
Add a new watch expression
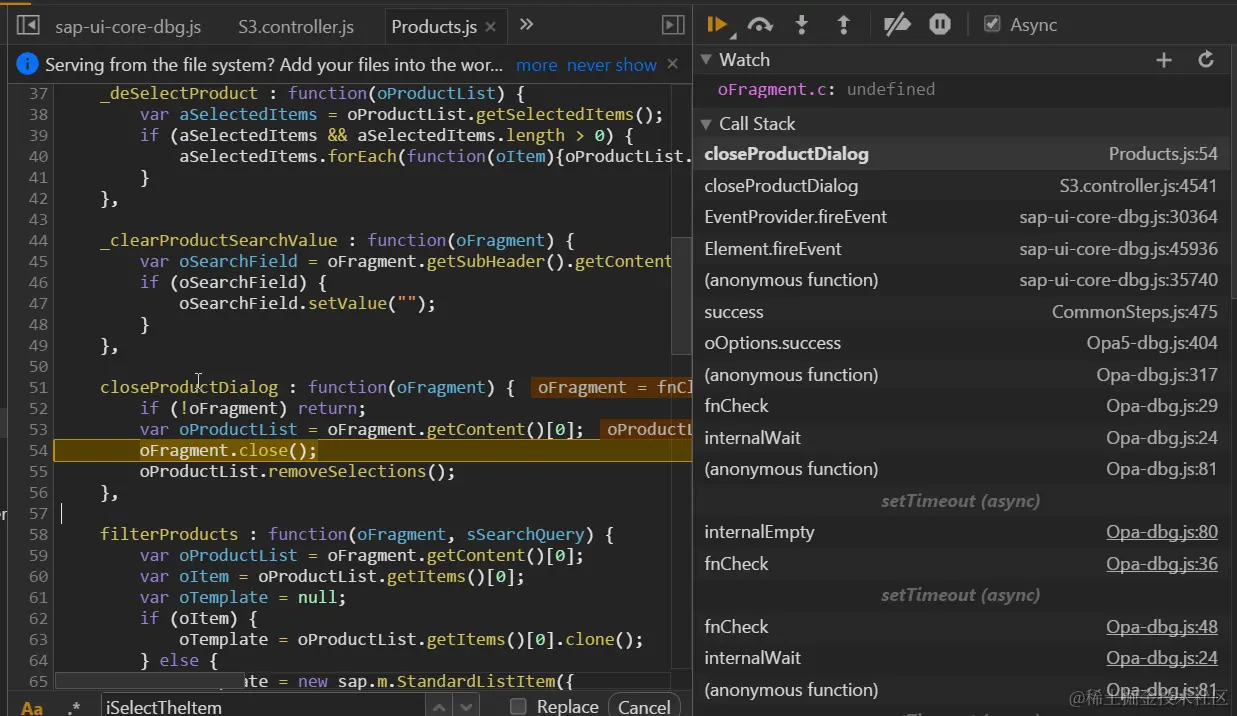coord(1164,60)
